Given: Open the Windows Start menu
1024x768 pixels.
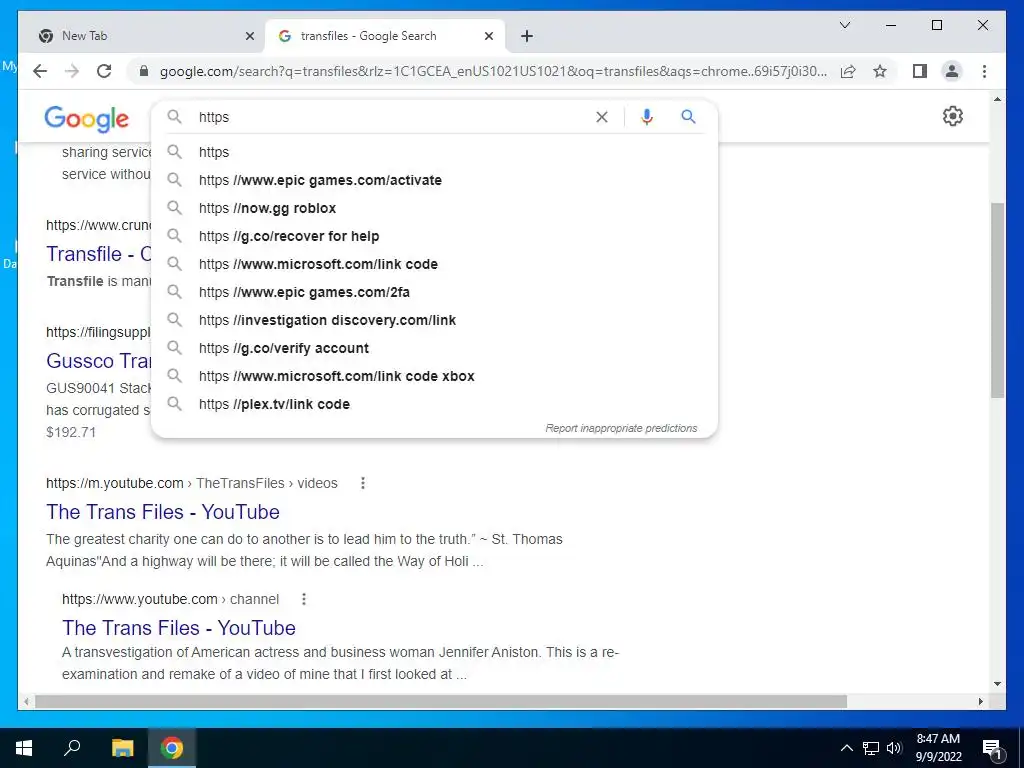Looking at the screenshot, I should click(24, 748).
